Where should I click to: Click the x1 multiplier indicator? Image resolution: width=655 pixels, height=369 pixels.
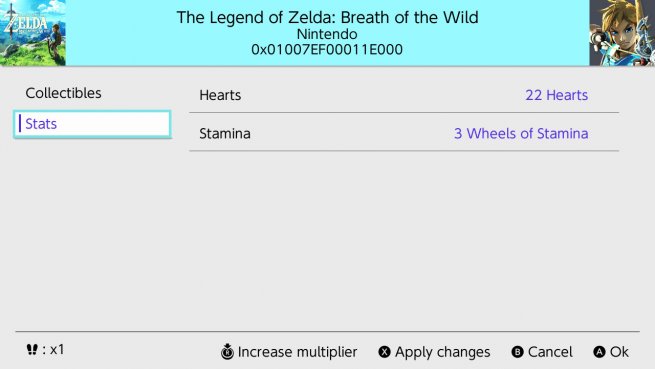coord(53,349)
